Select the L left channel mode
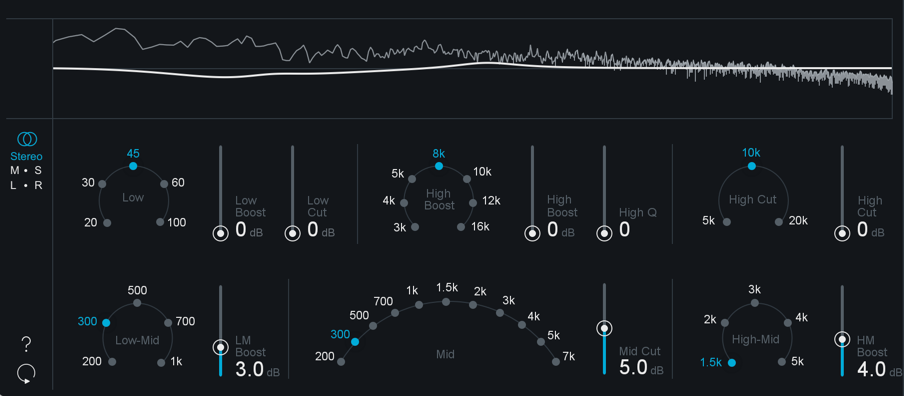The image size is (904, 396). tap(14, 186)
